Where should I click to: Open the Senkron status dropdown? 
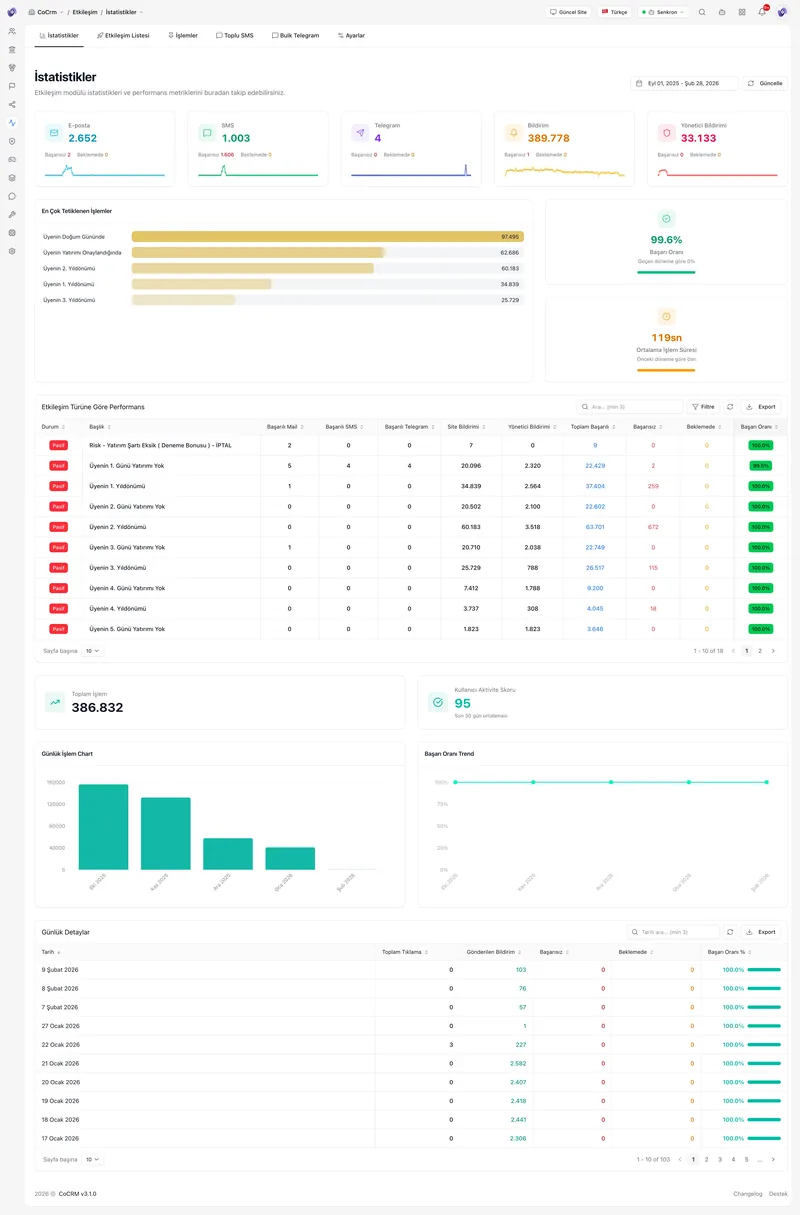coord(664,12)
